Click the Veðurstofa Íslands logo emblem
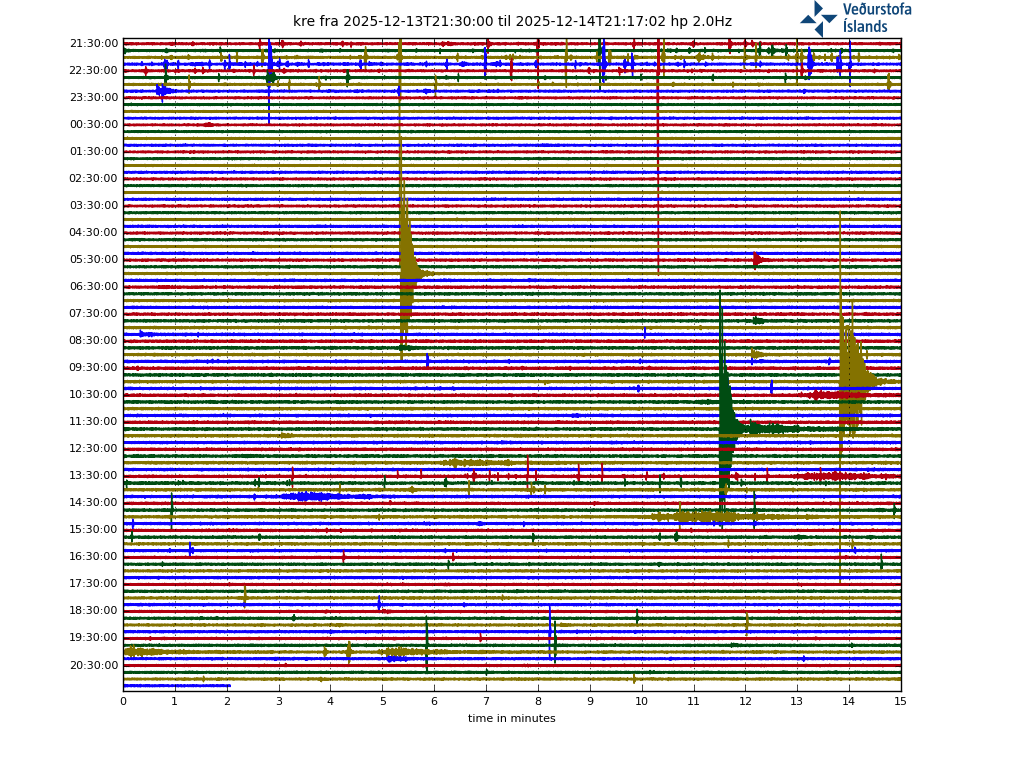 tap(818, 18)
